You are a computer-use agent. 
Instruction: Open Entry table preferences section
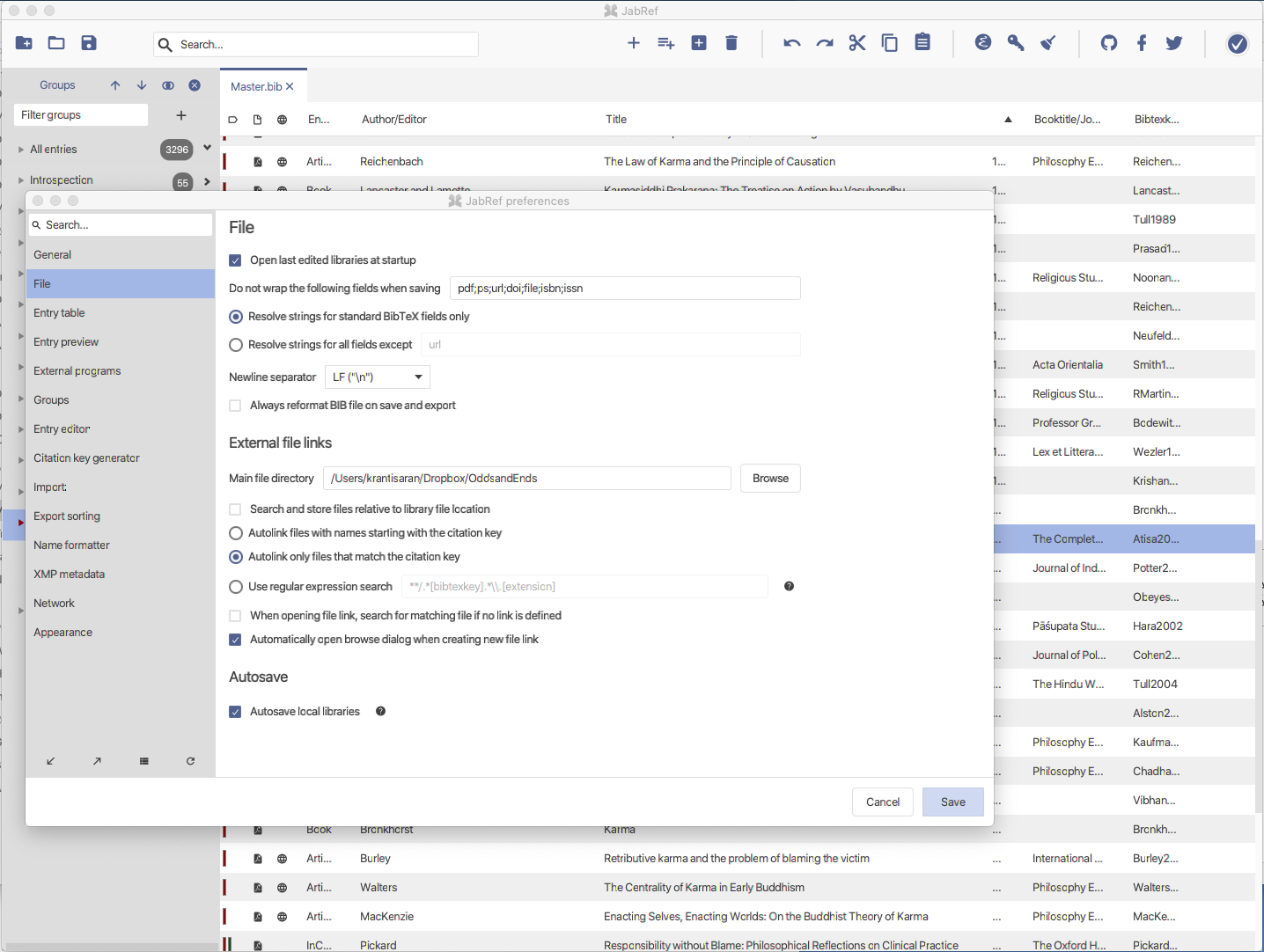point(121,313)
